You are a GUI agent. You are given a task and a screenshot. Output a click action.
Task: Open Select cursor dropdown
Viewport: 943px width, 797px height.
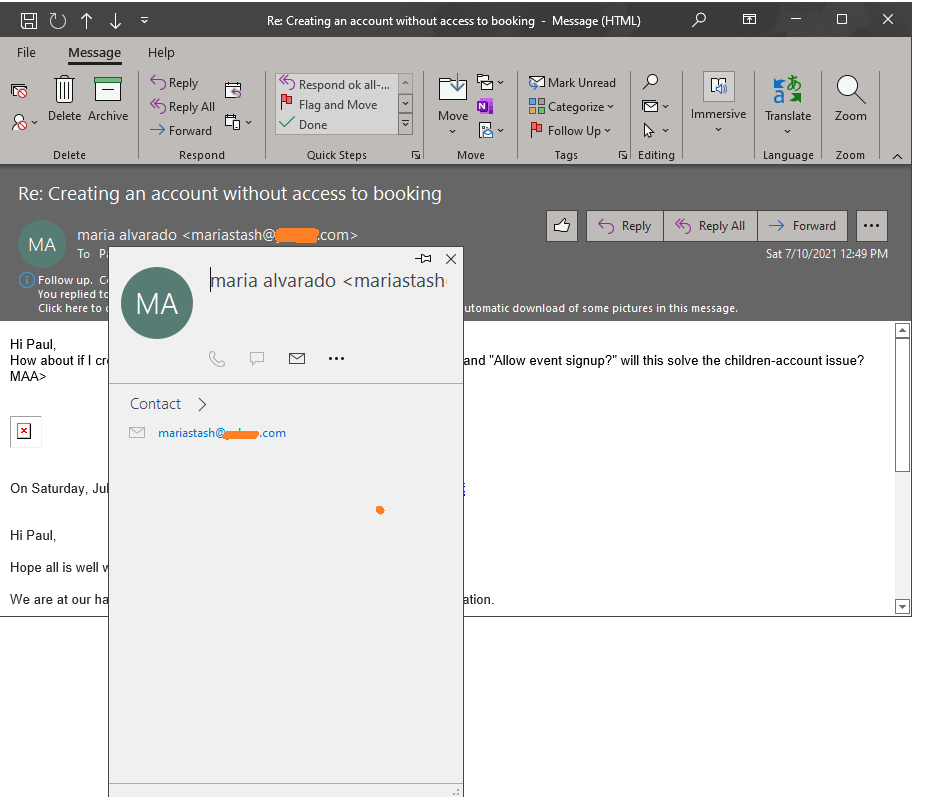click(x=655, y=131)
